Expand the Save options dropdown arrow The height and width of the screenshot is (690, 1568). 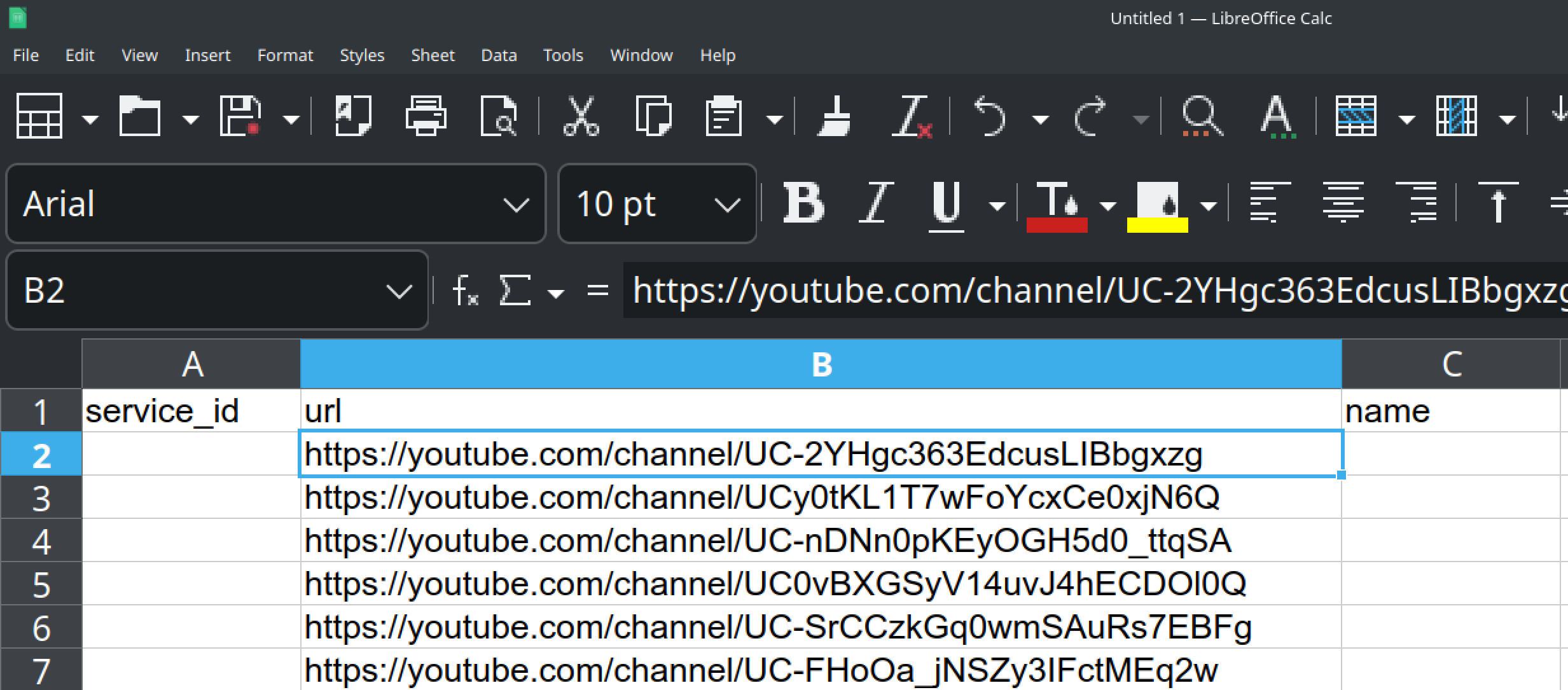291,119
